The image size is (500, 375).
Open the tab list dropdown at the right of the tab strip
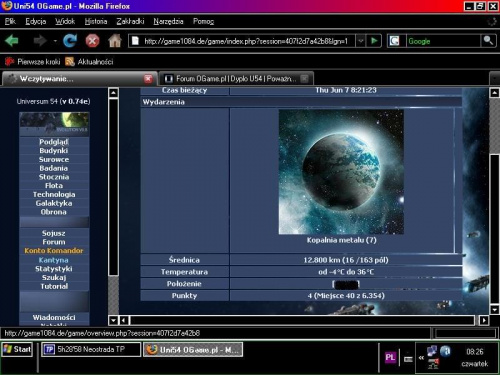495,79
